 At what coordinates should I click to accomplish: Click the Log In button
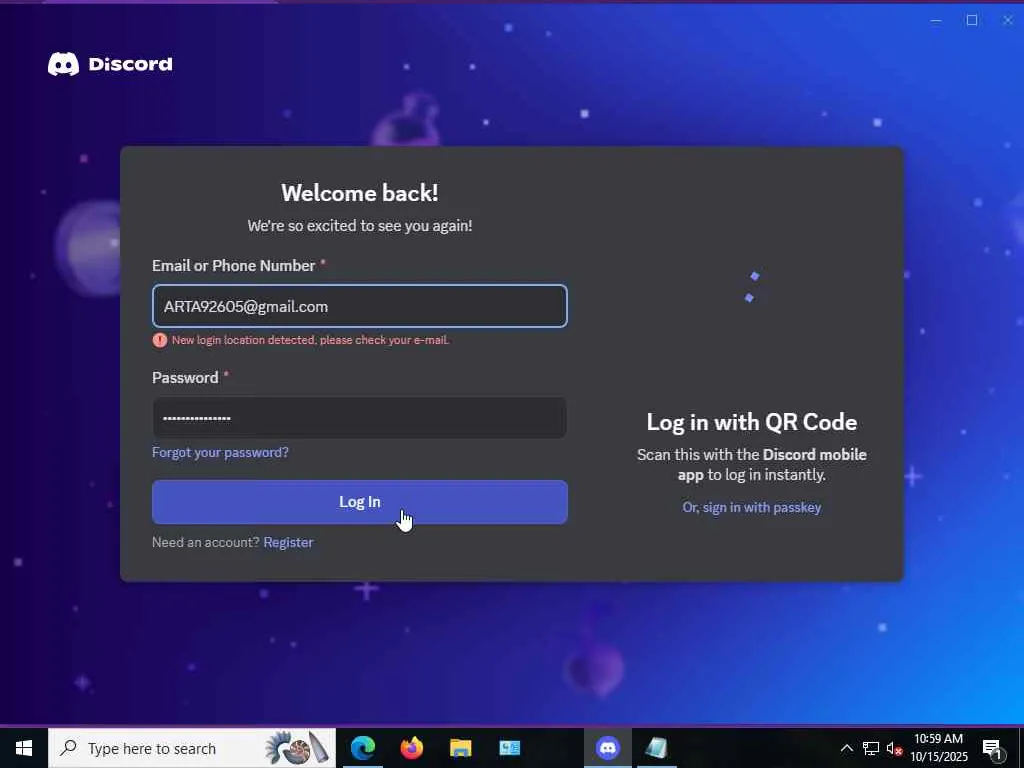coord(360,502)
